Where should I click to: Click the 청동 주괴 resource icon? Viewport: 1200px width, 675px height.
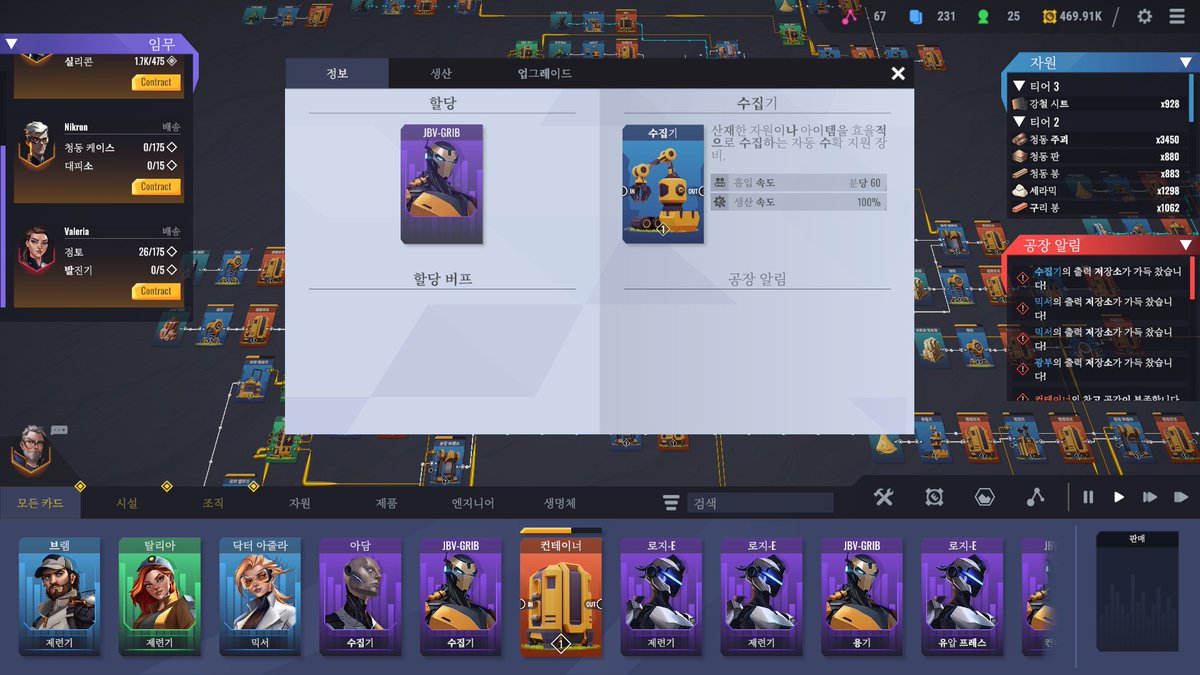[1021, 139]
